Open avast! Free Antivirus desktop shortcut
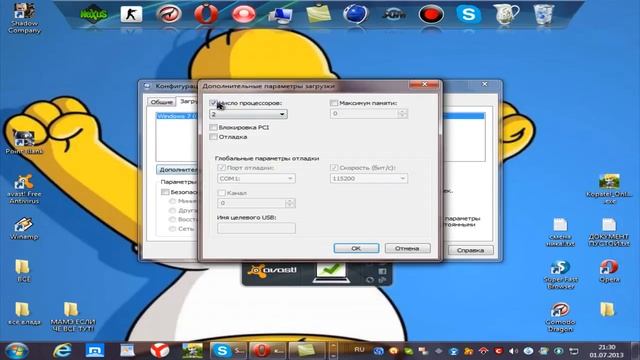 tap(24, 189)
